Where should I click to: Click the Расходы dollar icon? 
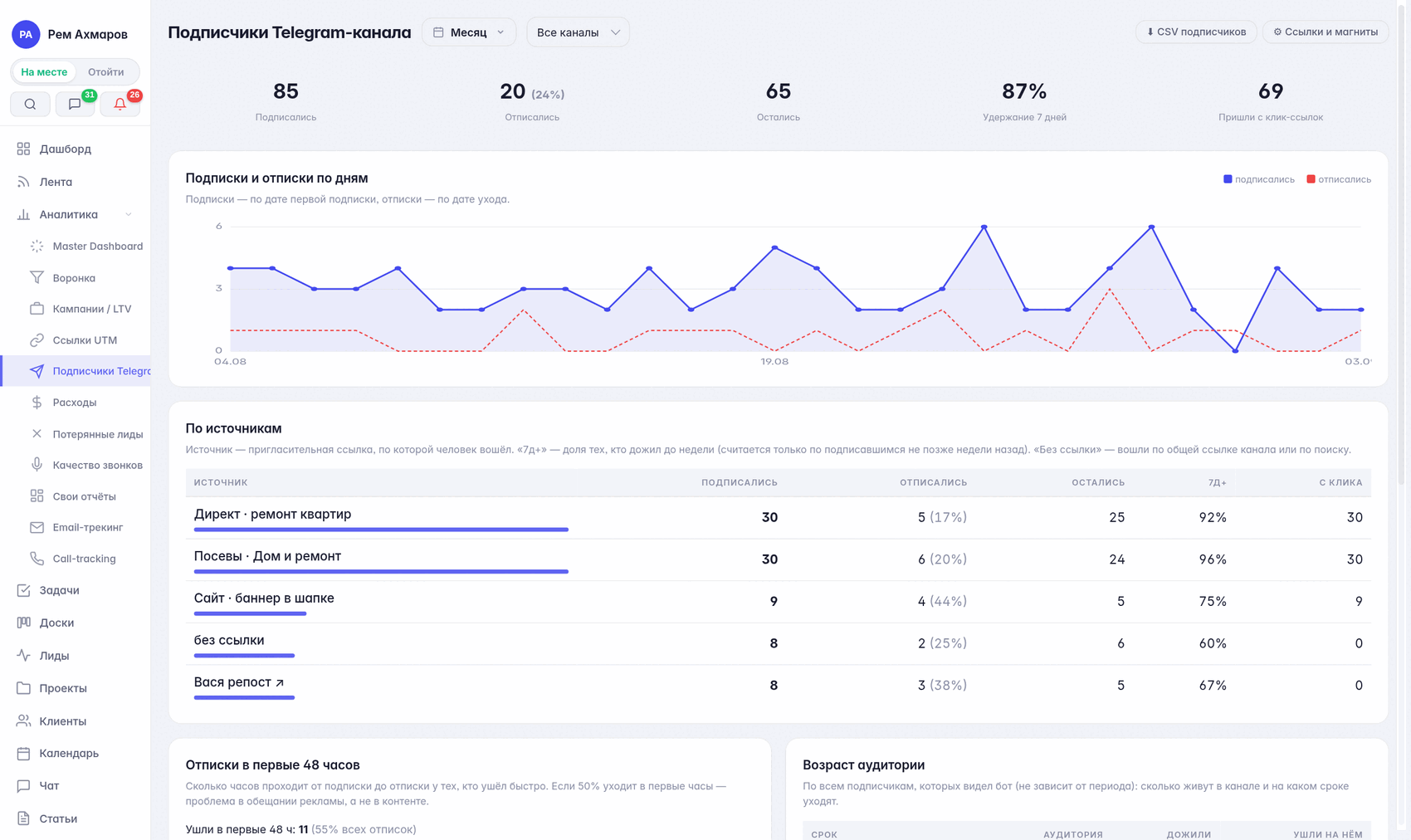[x=37, y=403]
